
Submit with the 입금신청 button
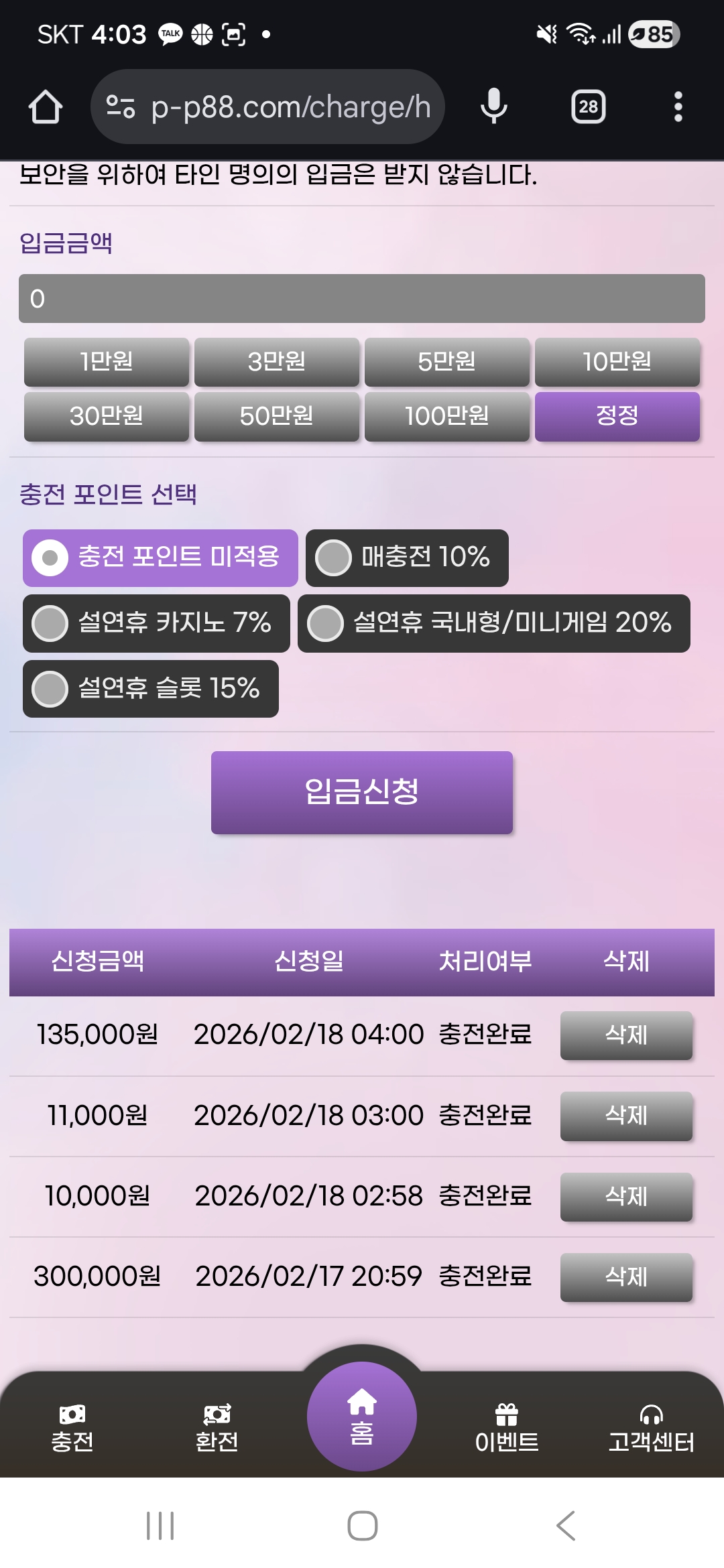coord(362,792)
